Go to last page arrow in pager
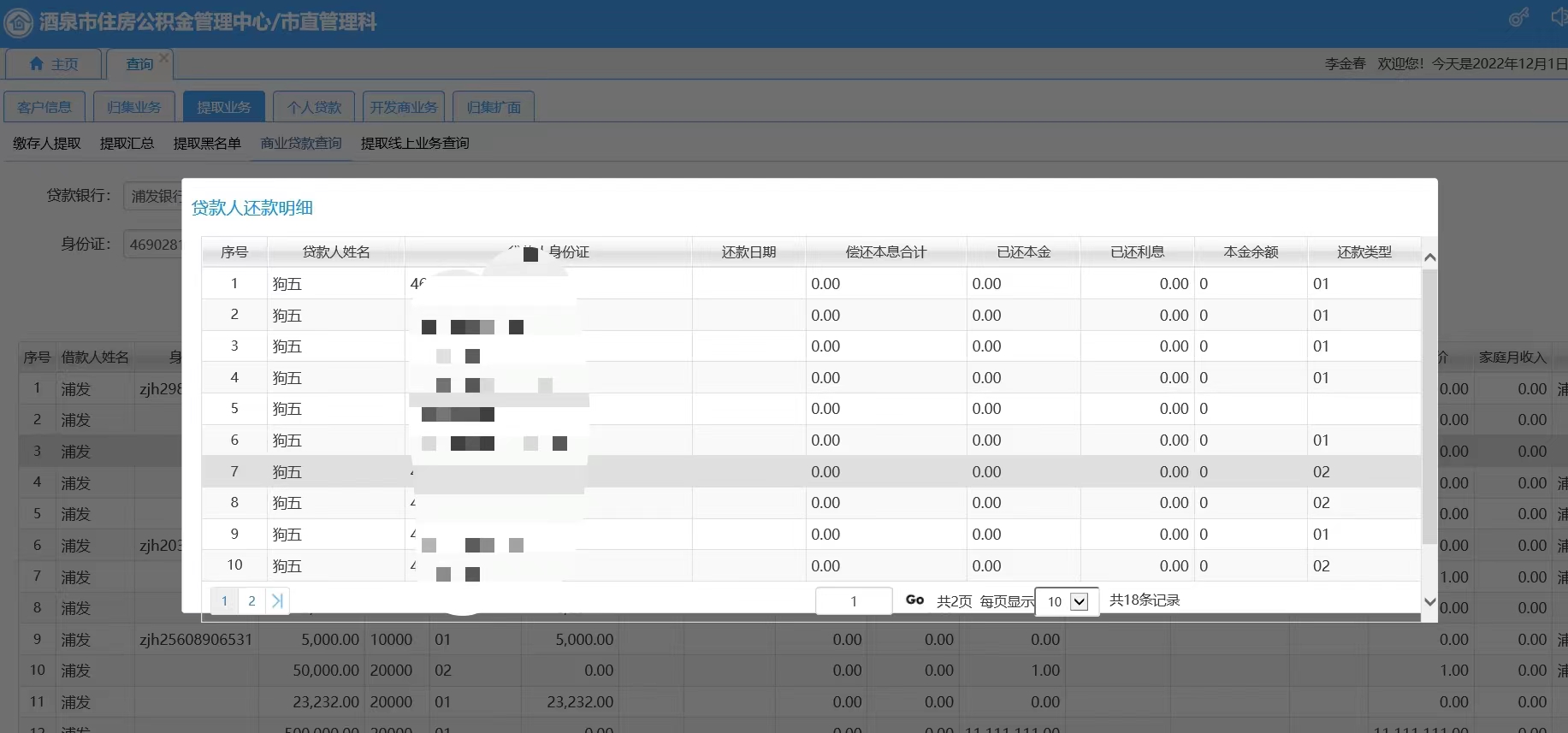The height and width of the screenshot is (733, 1568). [277, 600]
